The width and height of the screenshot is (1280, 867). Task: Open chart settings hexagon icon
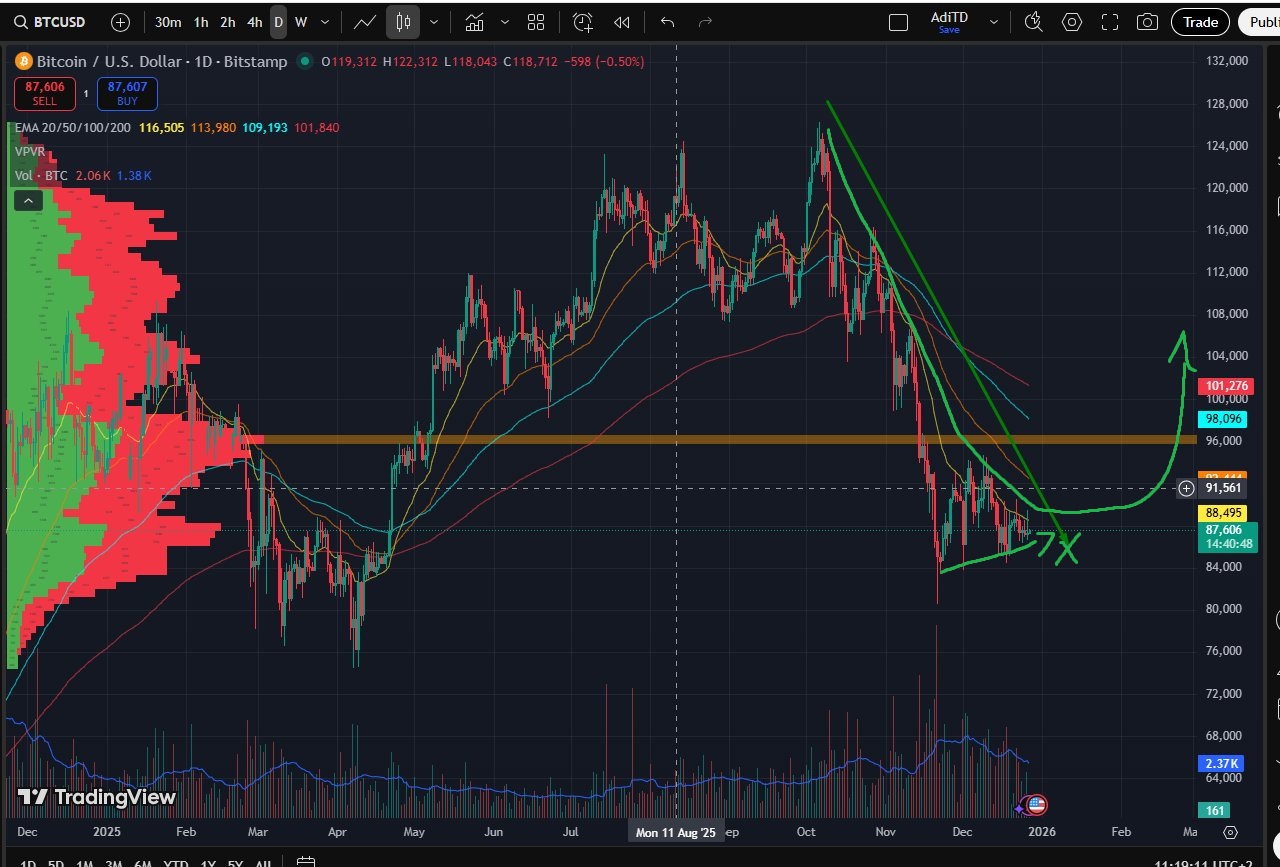1072,22
